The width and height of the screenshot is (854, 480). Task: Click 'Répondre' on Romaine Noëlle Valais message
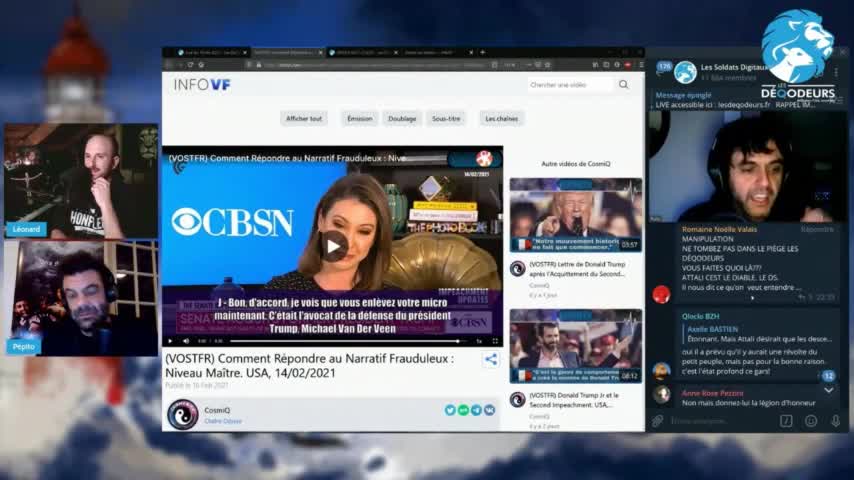pos(817,229)
